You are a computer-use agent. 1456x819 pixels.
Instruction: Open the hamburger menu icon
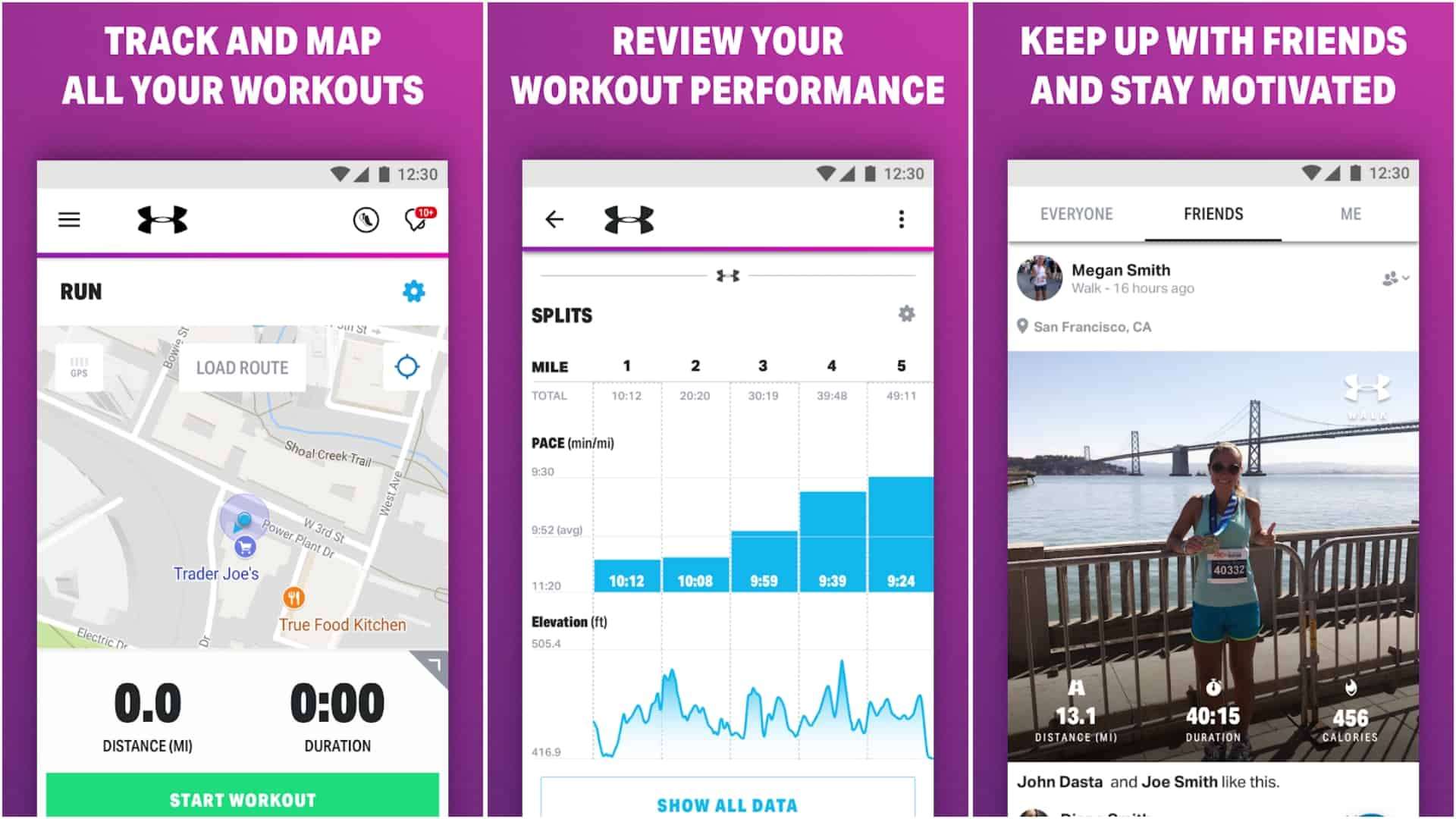pyautogui.click(x=69, y=220)
